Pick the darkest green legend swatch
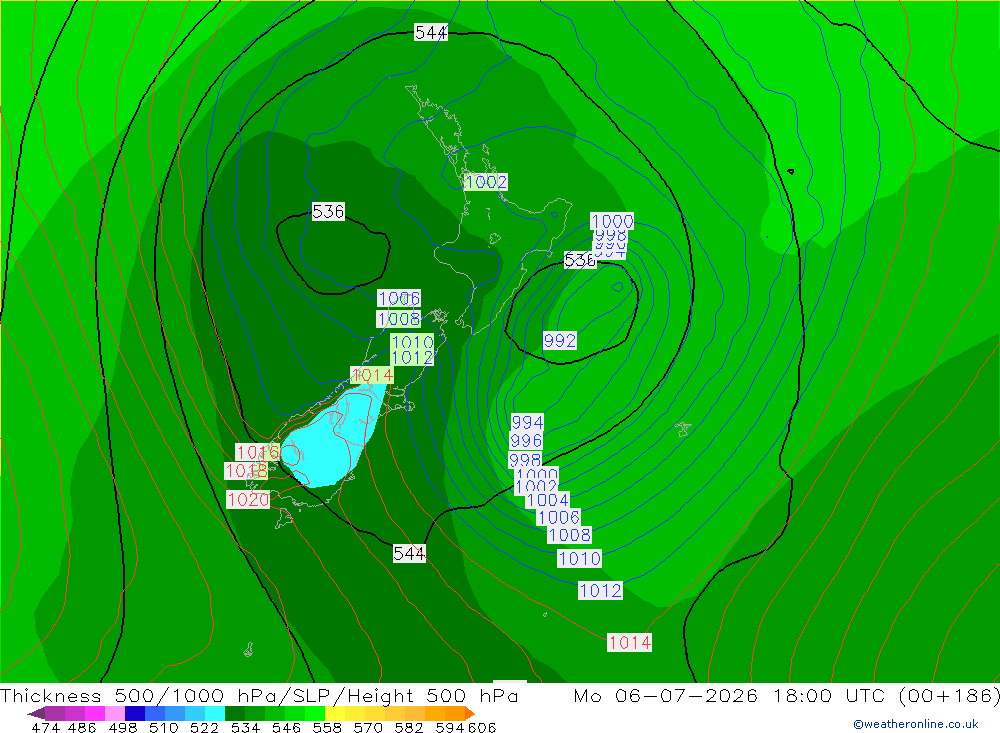This screenshot has height=733, width=1000. (235, 713)
